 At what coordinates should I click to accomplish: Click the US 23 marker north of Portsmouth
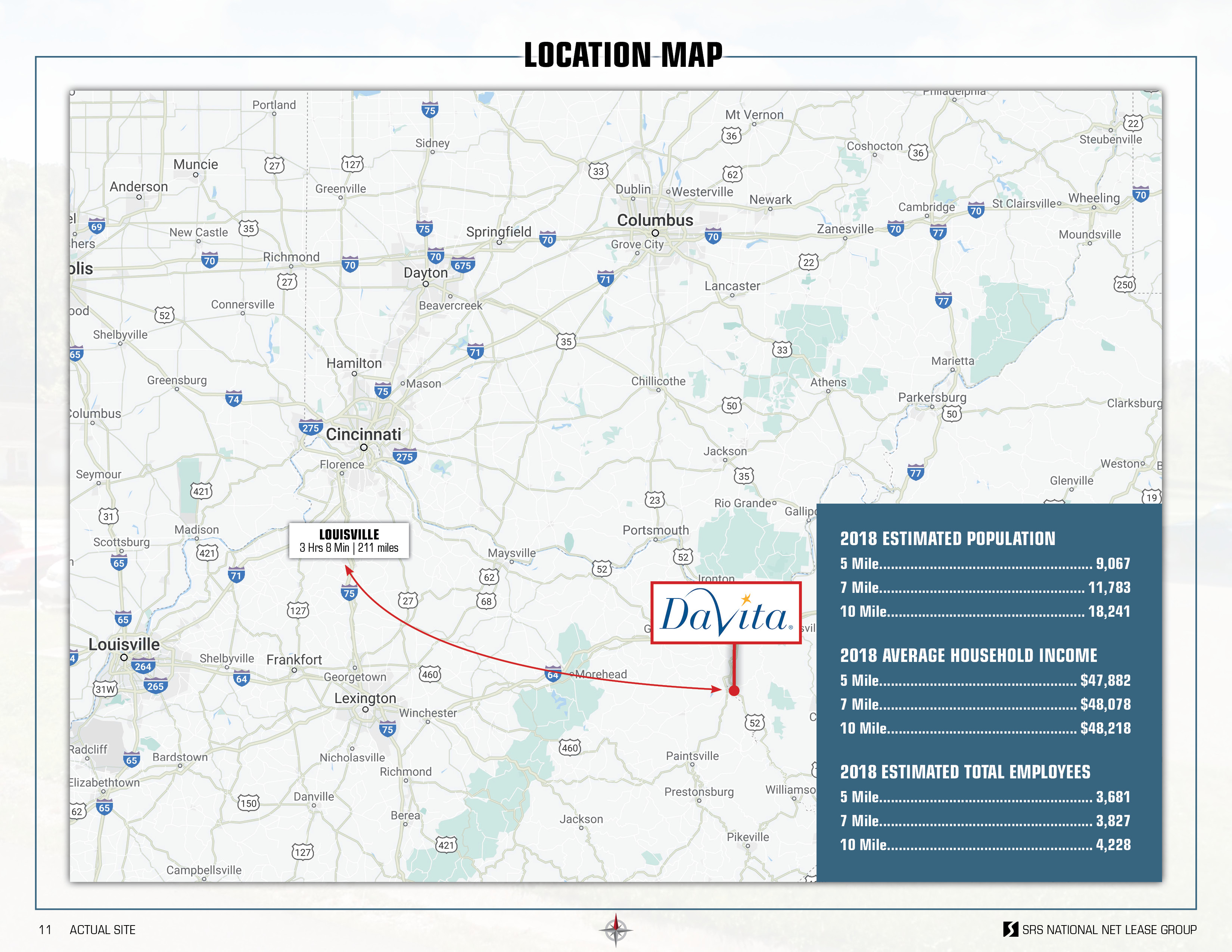(x=654, y=500)
